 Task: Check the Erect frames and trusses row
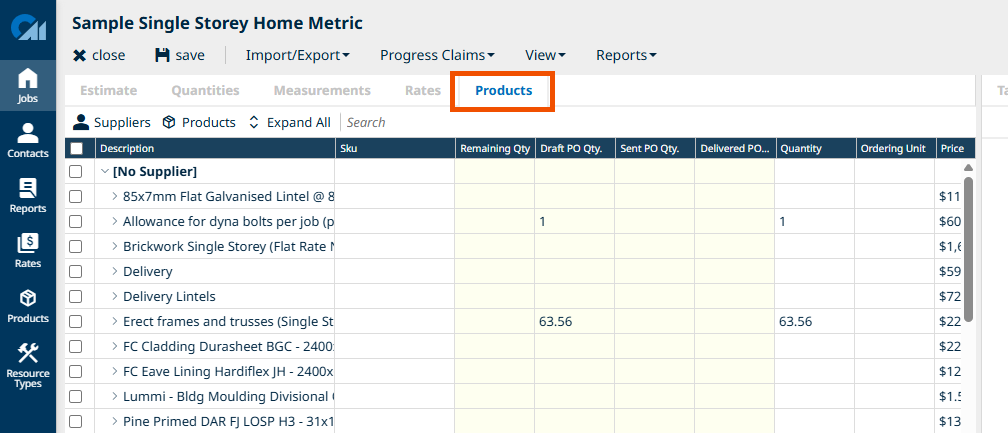[76, 321]
